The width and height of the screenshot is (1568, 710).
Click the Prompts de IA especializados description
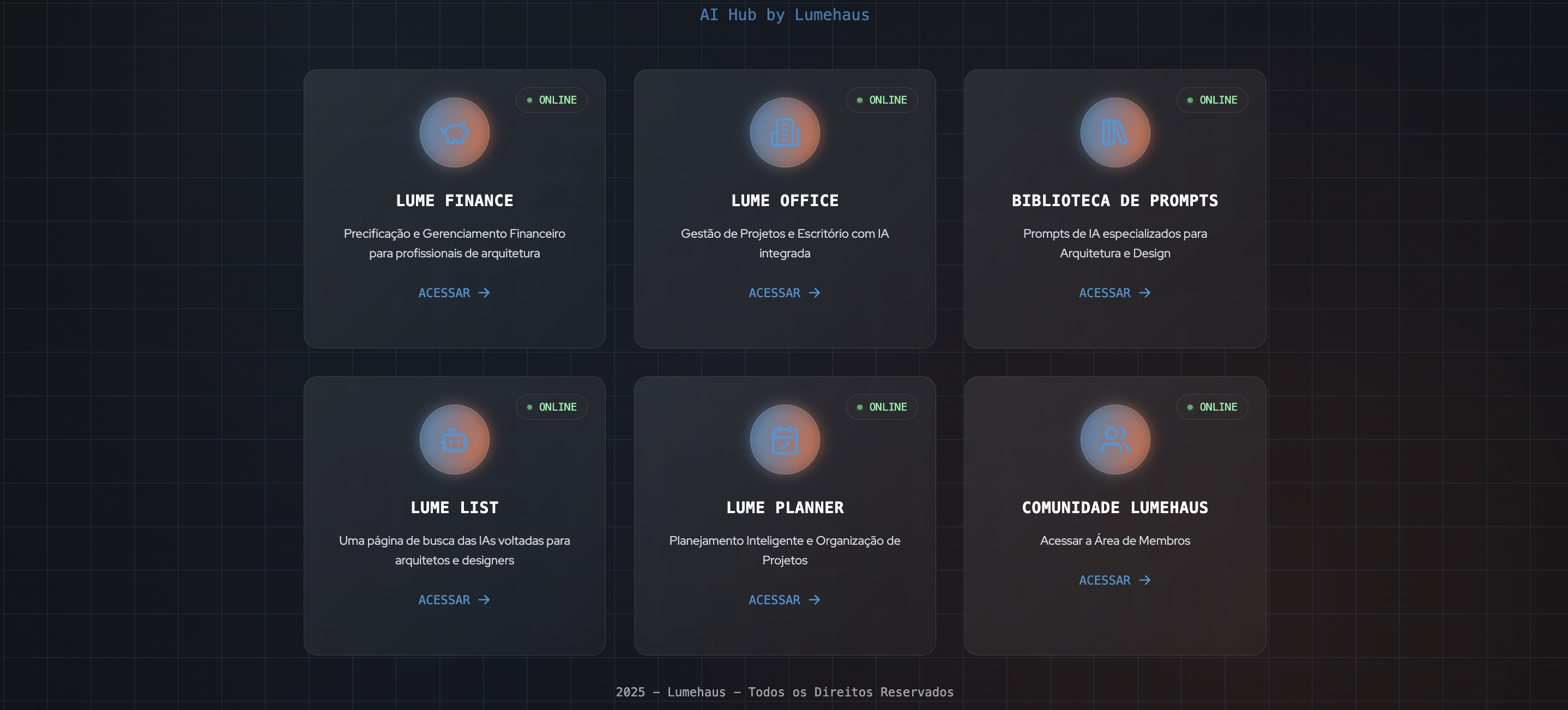pos(1114,243)
